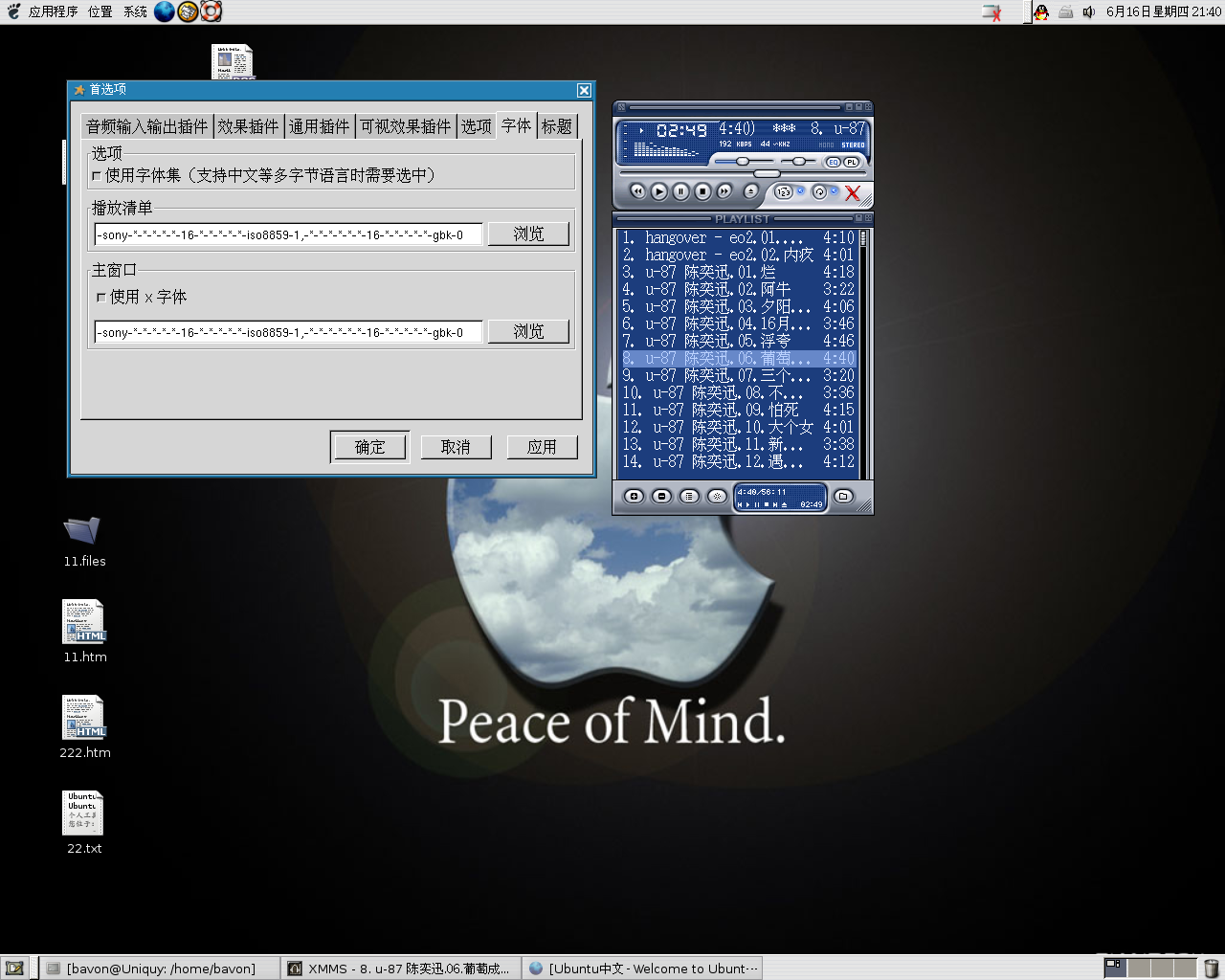Launch web browser globe icon in panel
Screen dimensions: 1225x980
(x=165, y=11)
